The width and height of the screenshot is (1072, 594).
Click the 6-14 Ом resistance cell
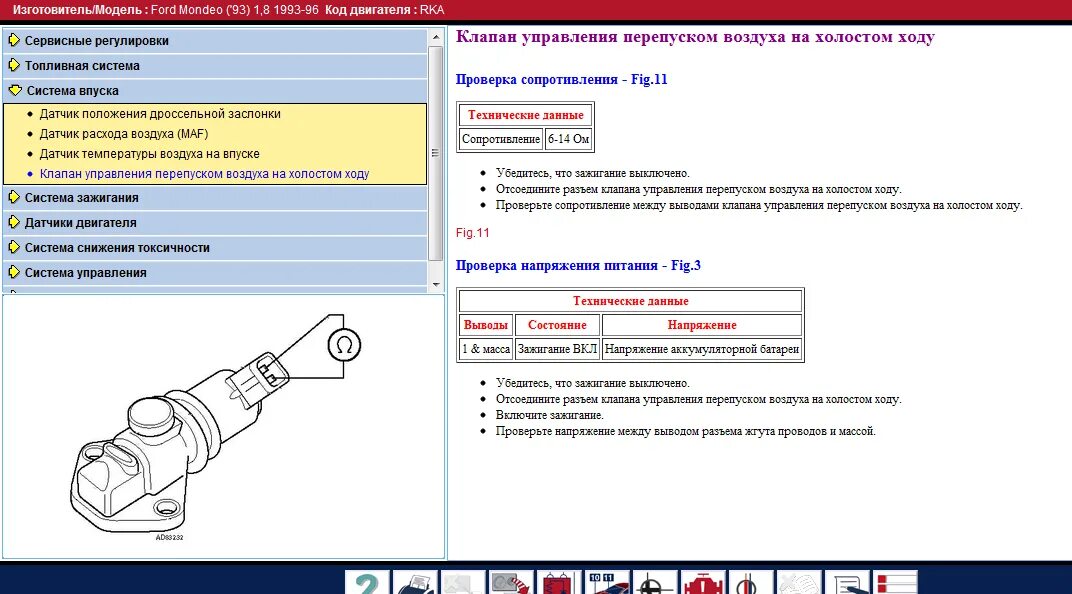568,139
